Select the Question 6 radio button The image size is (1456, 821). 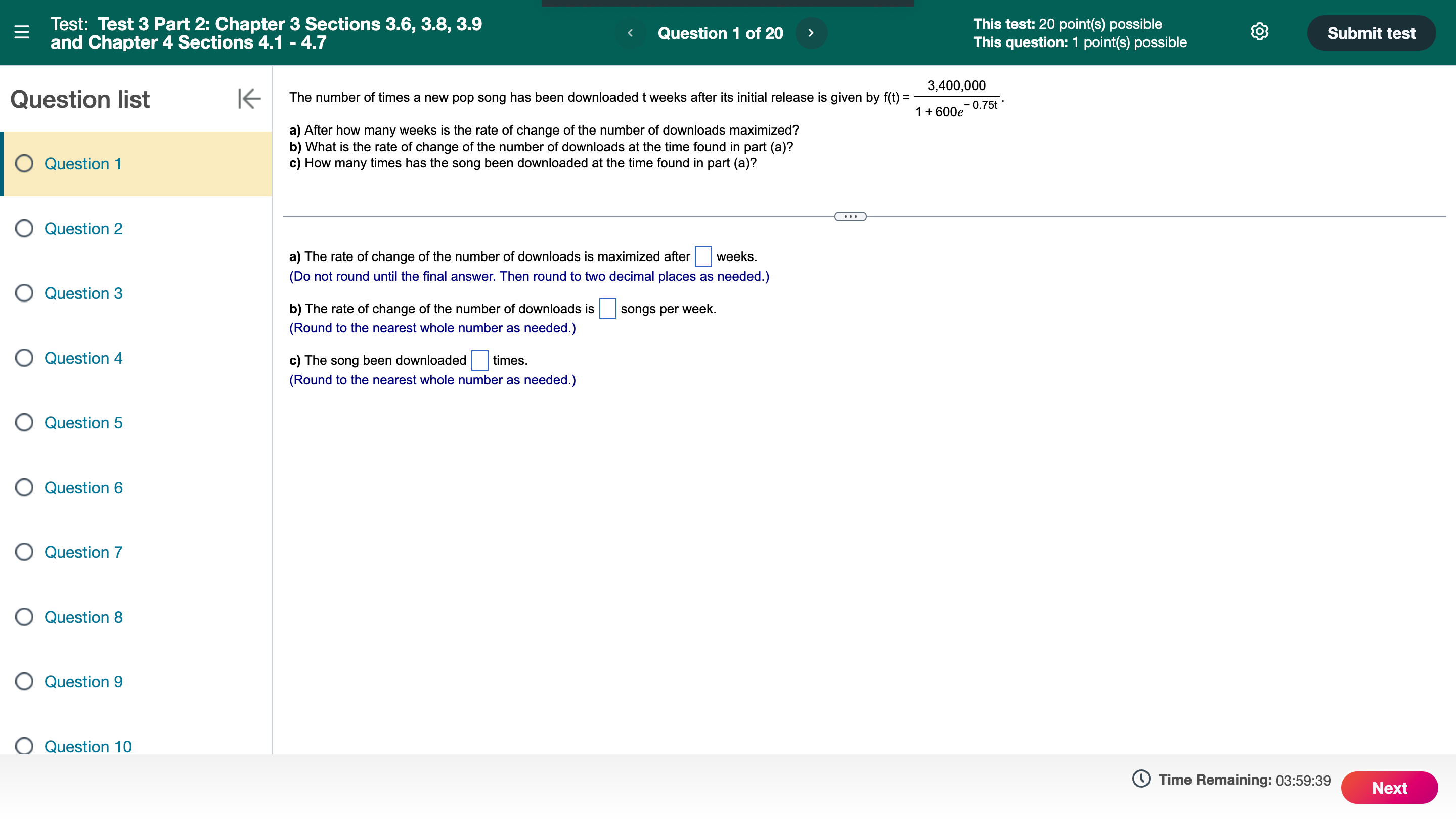[23, 487]
